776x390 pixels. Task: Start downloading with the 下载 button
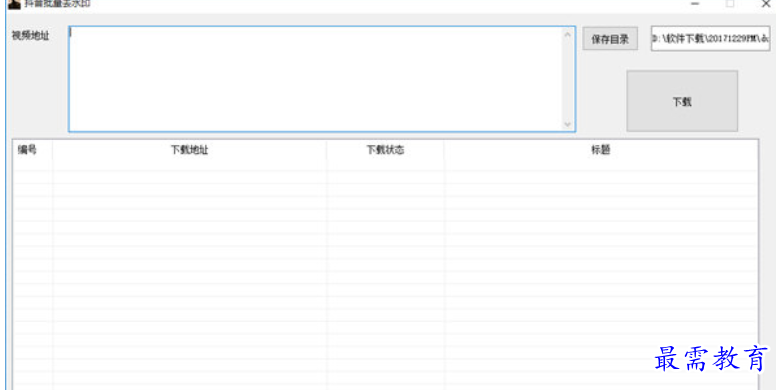(x=682, y=101)
